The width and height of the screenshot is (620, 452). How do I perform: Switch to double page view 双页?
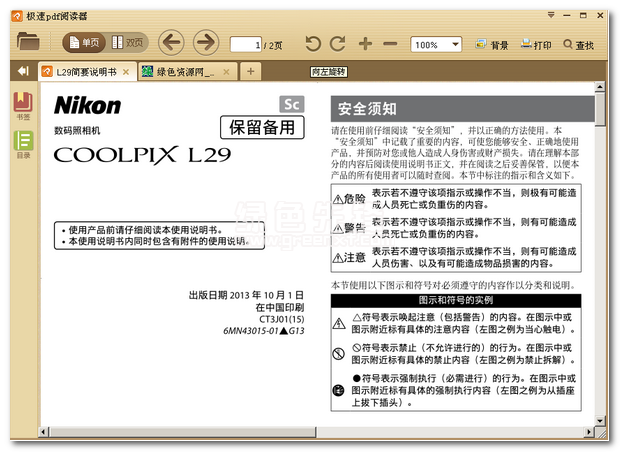point(127,42)
